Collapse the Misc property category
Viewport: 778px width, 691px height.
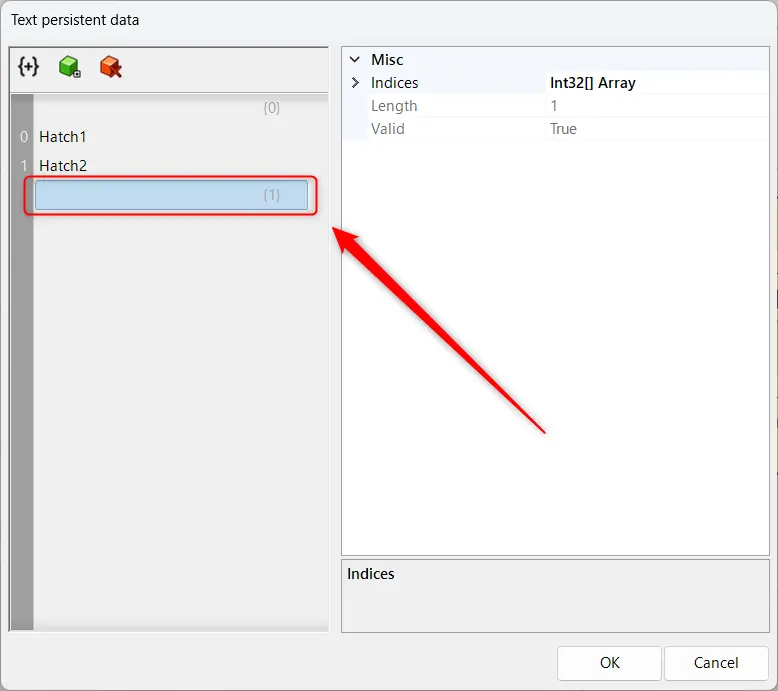point(354,60)
